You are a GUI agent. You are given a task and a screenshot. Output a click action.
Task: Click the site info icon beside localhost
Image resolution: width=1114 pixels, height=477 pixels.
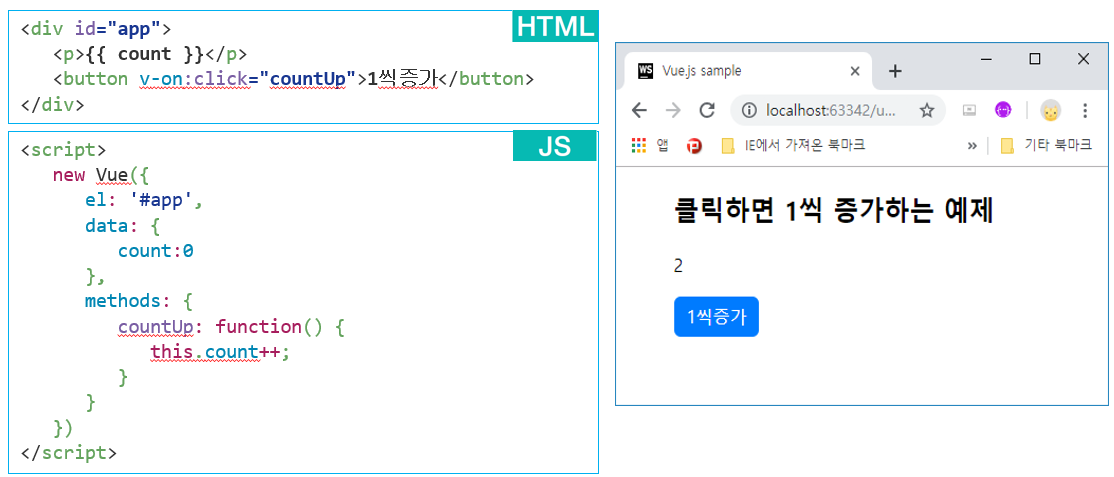click(748, 110)
